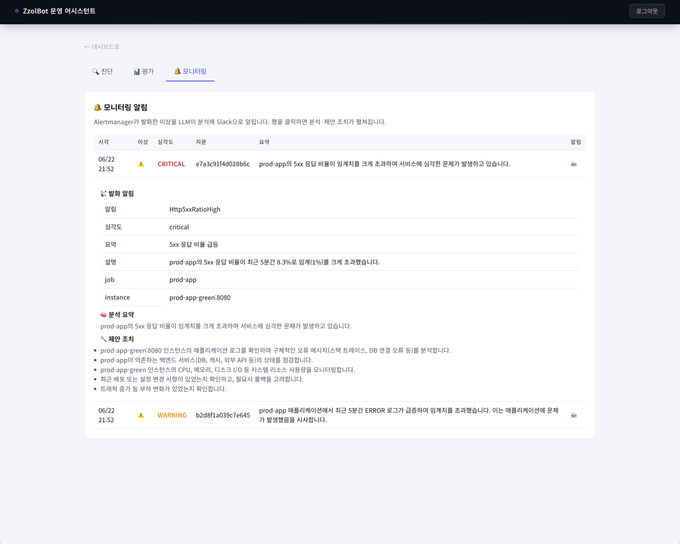Click the 심각도 column header

(x=165, y=142)
